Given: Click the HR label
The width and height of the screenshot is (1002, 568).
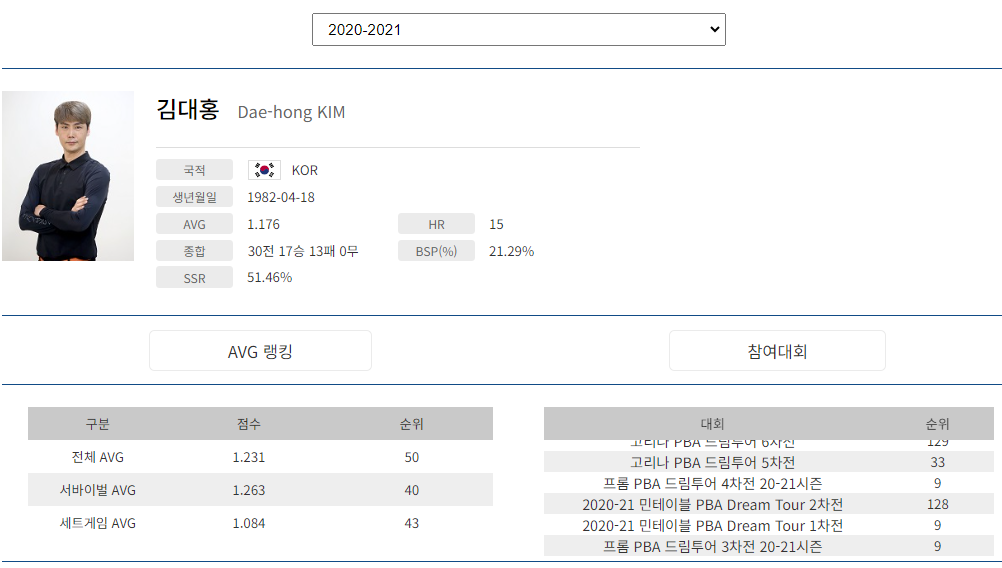Looking at the screenshot, I should pos(436,224).
